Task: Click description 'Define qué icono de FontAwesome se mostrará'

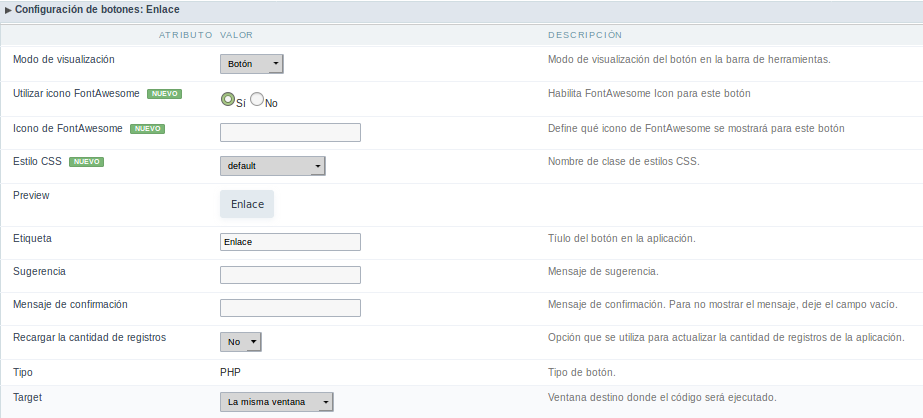Action: click(x=696, y=128)
